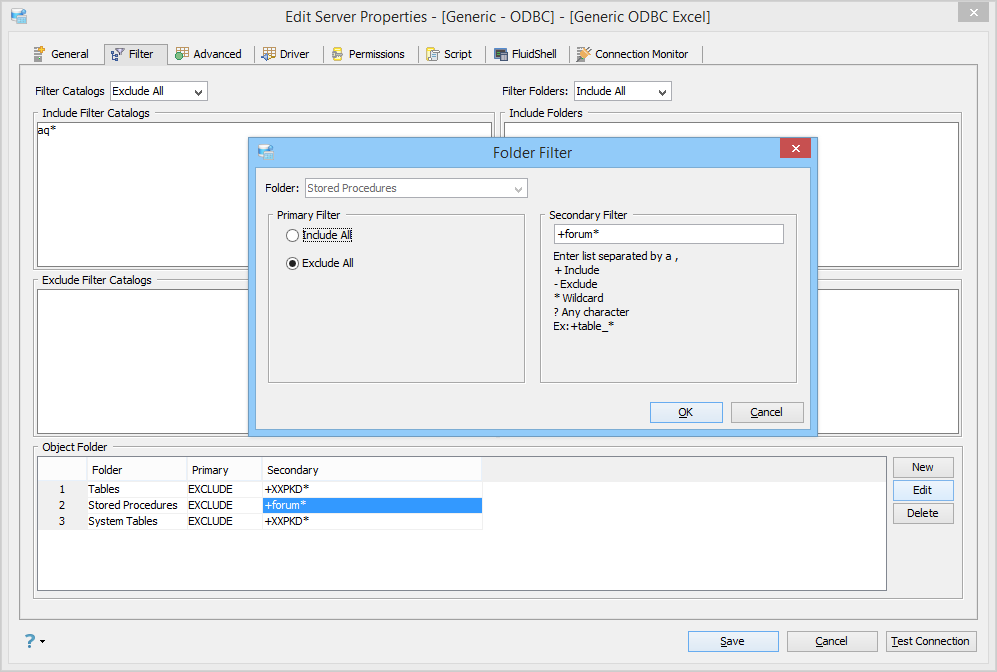Click the Filter tab funnel icon
The image size is (997, 672).
(118, 55)
